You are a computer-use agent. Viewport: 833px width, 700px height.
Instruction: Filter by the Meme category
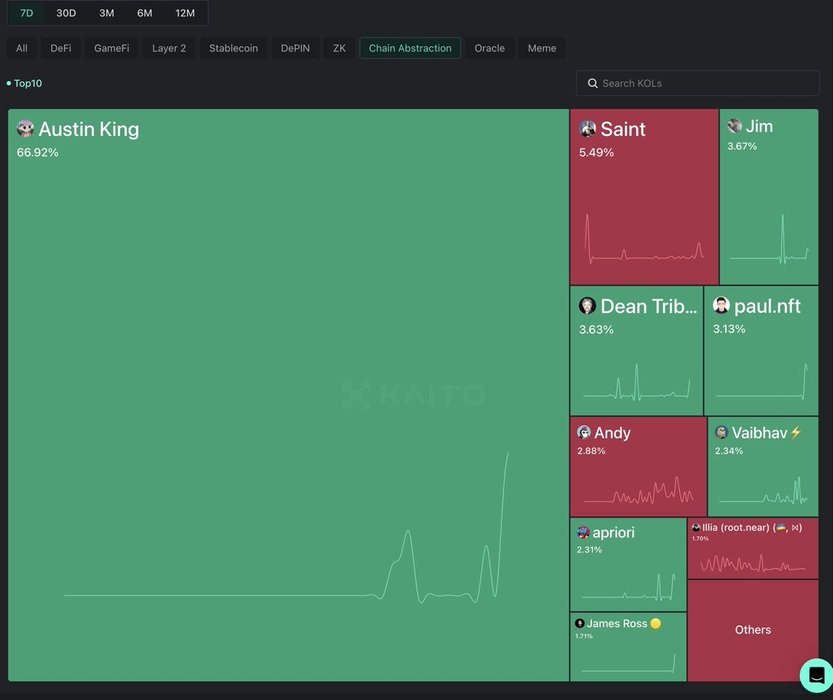point(542,48)
